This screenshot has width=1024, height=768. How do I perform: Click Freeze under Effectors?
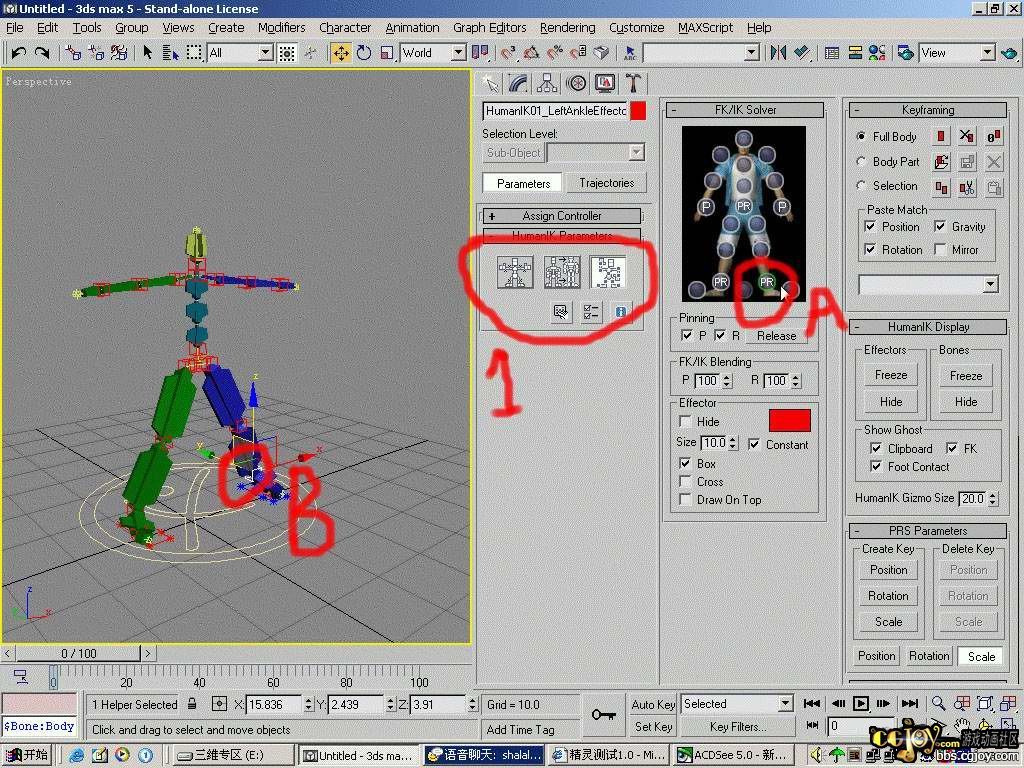[891, 375]
